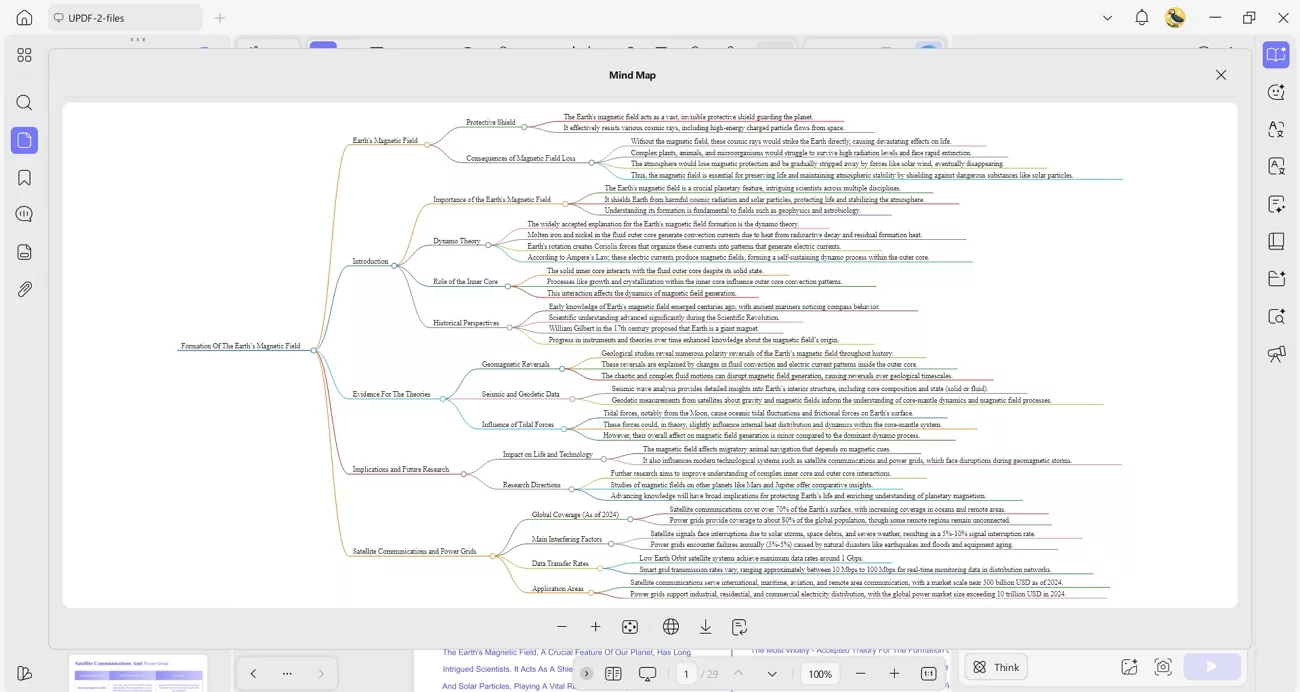Open the tab overview dropdown chevron
The width and height of the screenshot is (1300, 692).
tap(1106, 17)
